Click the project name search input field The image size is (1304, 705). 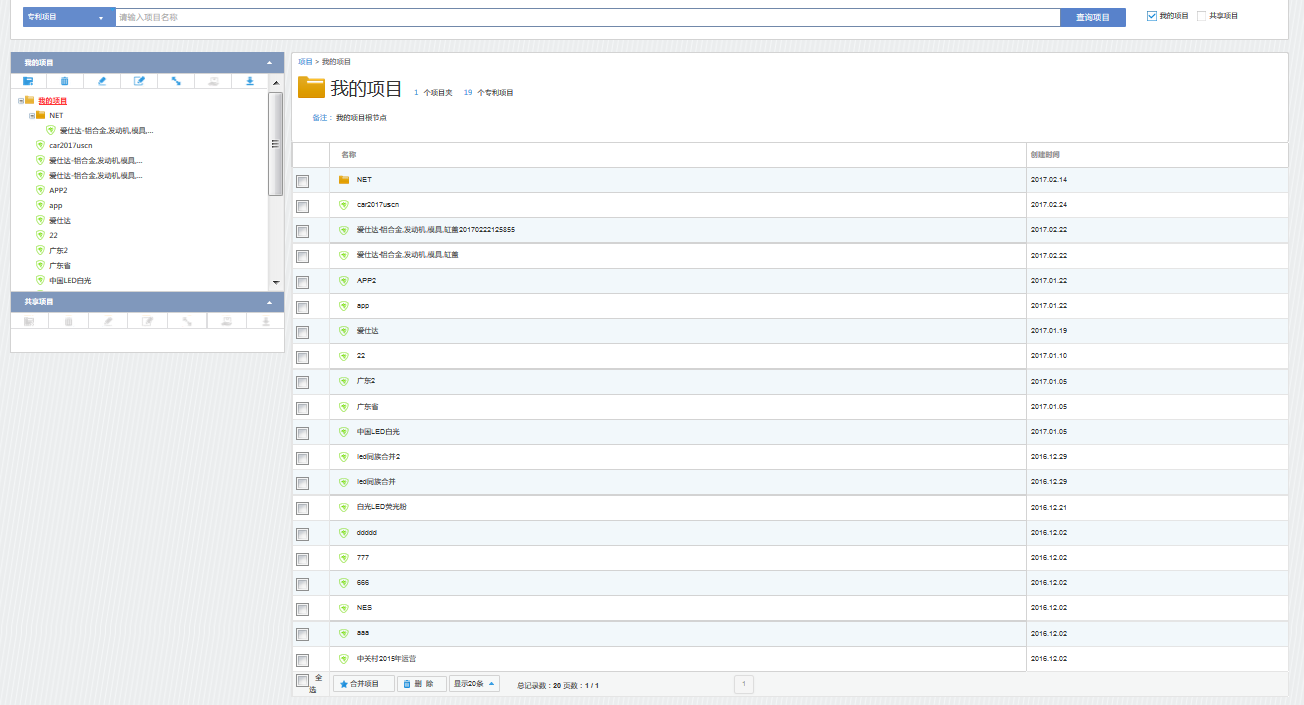[x=587, y=17]
